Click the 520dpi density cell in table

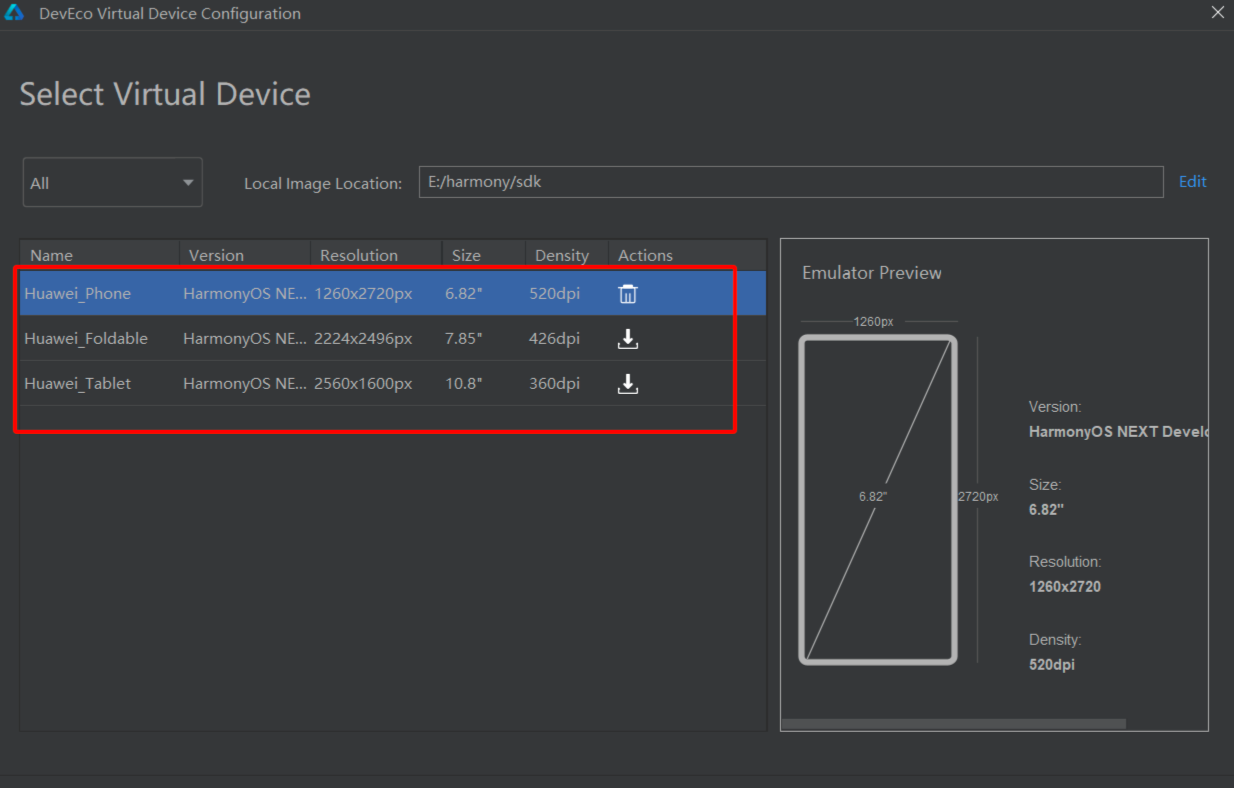554,294
